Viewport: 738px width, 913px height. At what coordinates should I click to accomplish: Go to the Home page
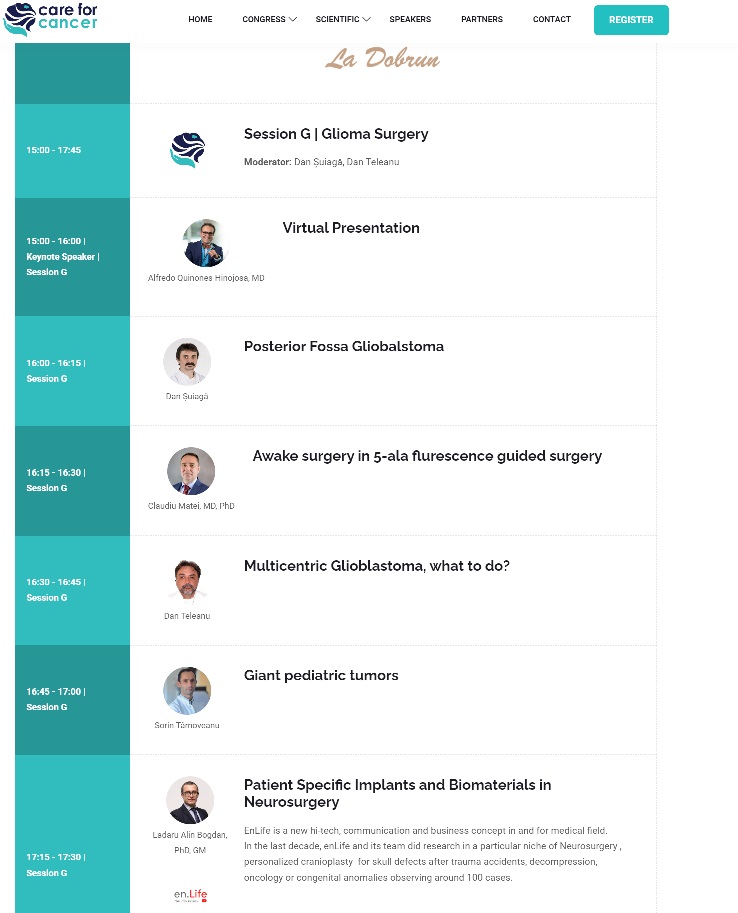(x=200, y=19)
